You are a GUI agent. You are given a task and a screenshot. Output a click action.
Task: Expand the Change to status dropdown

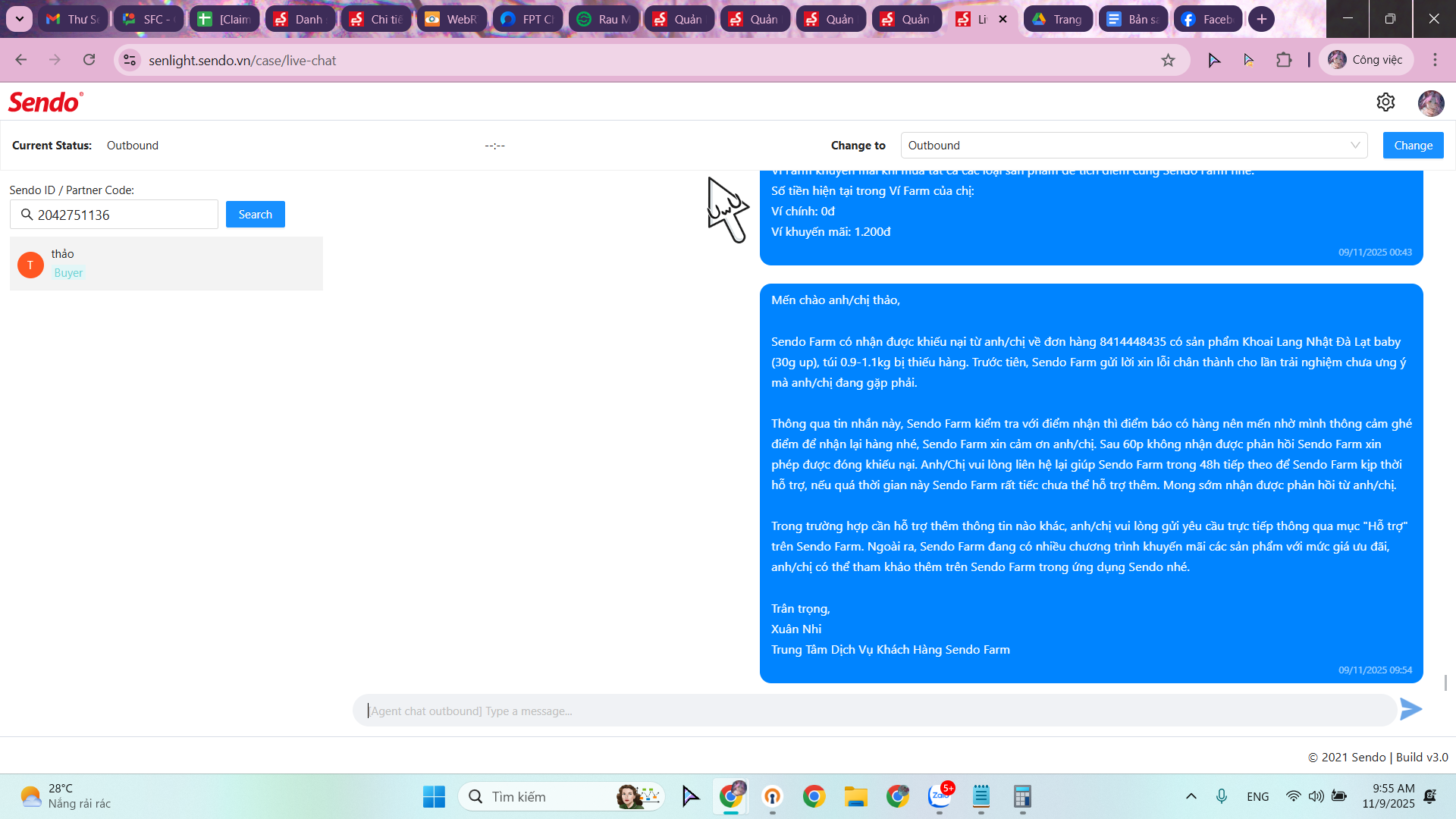coord(1134,146)
